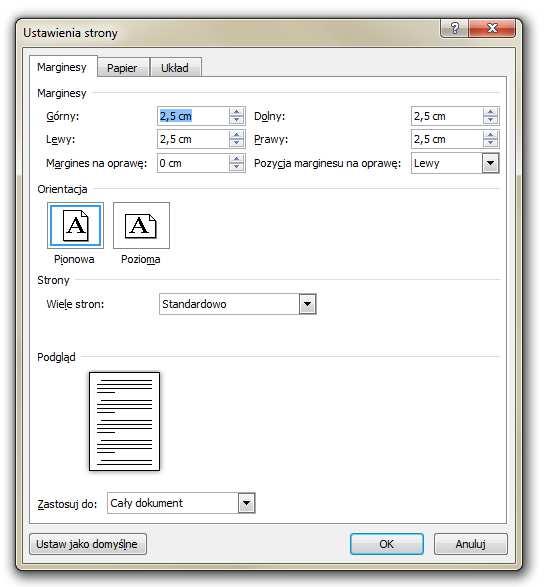Click the Prawy margin input field
The height and width of the screenshot is (587, 555).
(447, 139)
